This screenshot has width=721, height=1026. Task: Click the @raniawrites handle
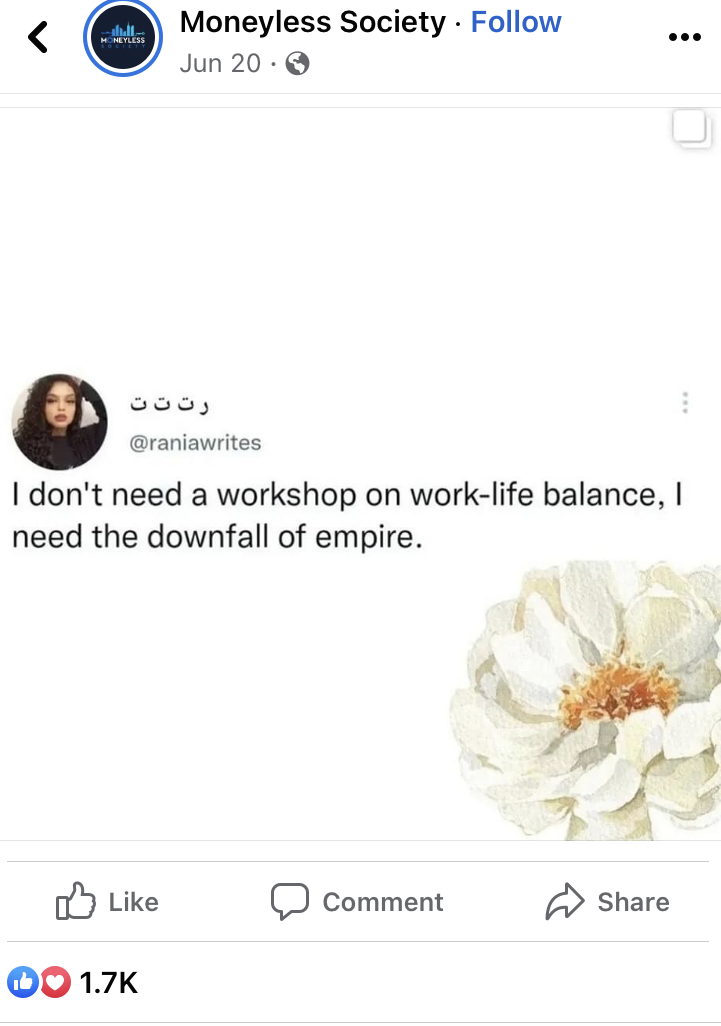click(x=196, y=443)
